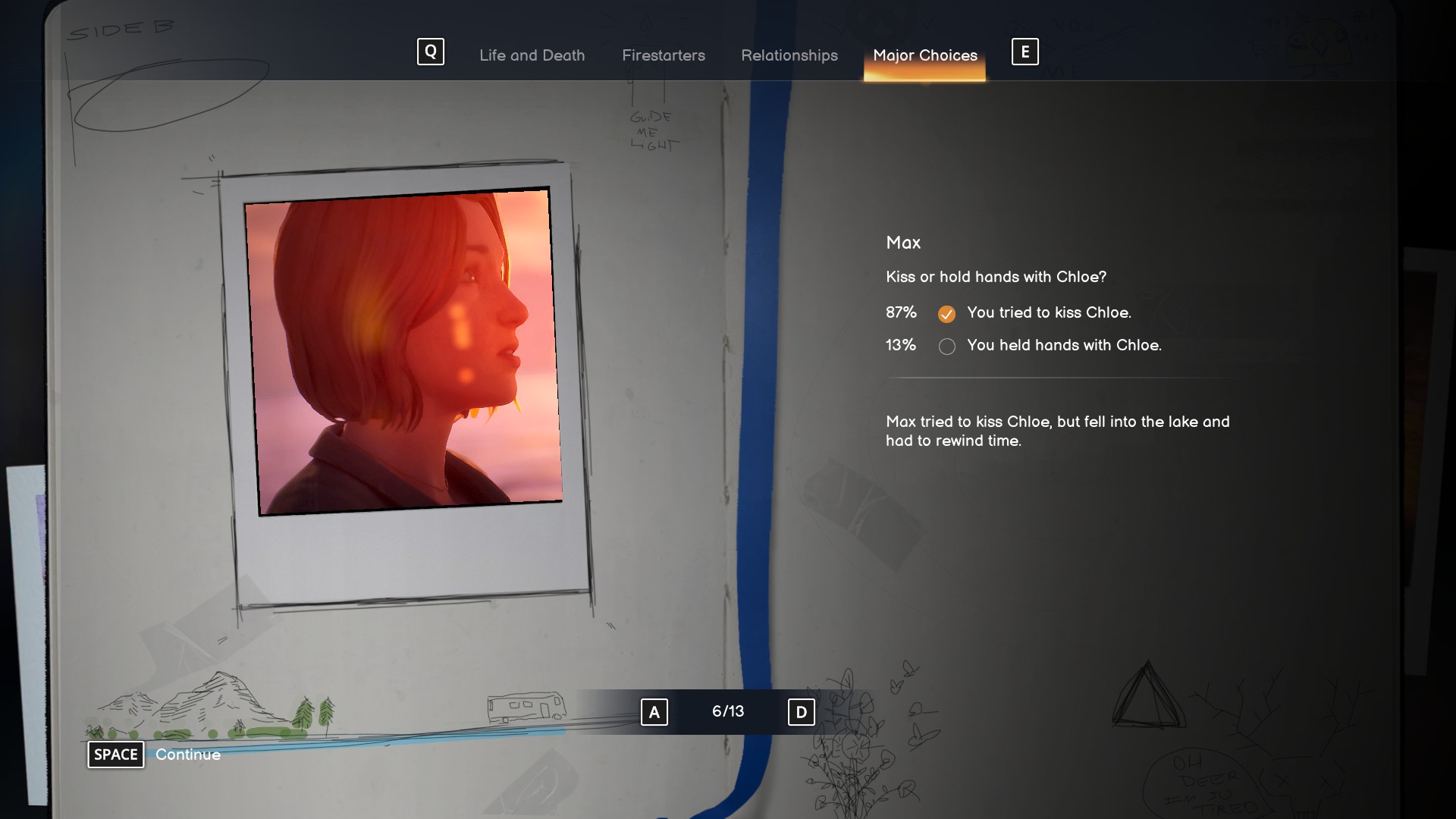This screenshot has width=1456, height=819.
Task: Click the D key icon for next choice
Action: pos(801,712)
